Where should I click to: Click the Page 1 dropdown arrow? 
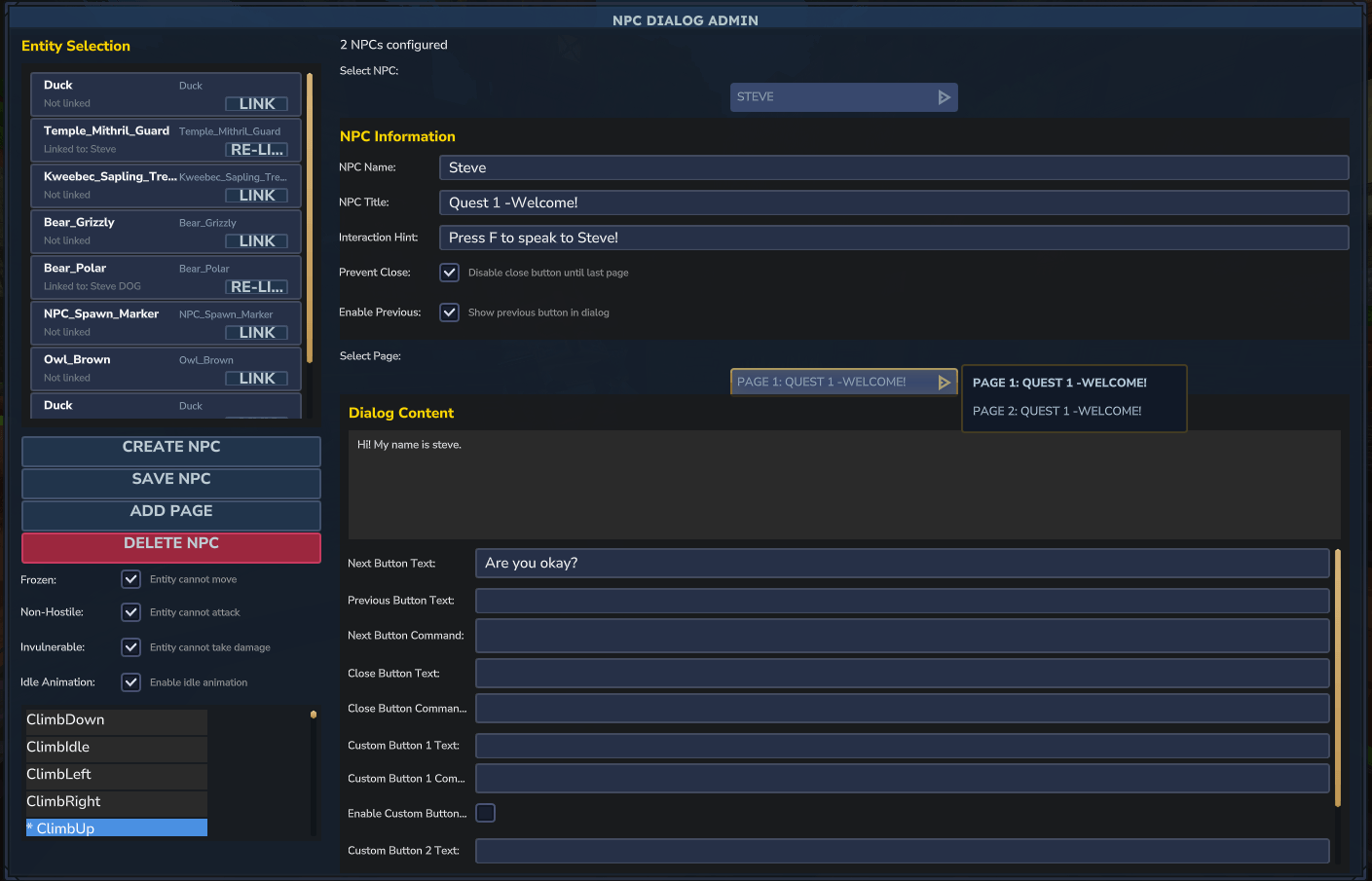pos(943,381)
